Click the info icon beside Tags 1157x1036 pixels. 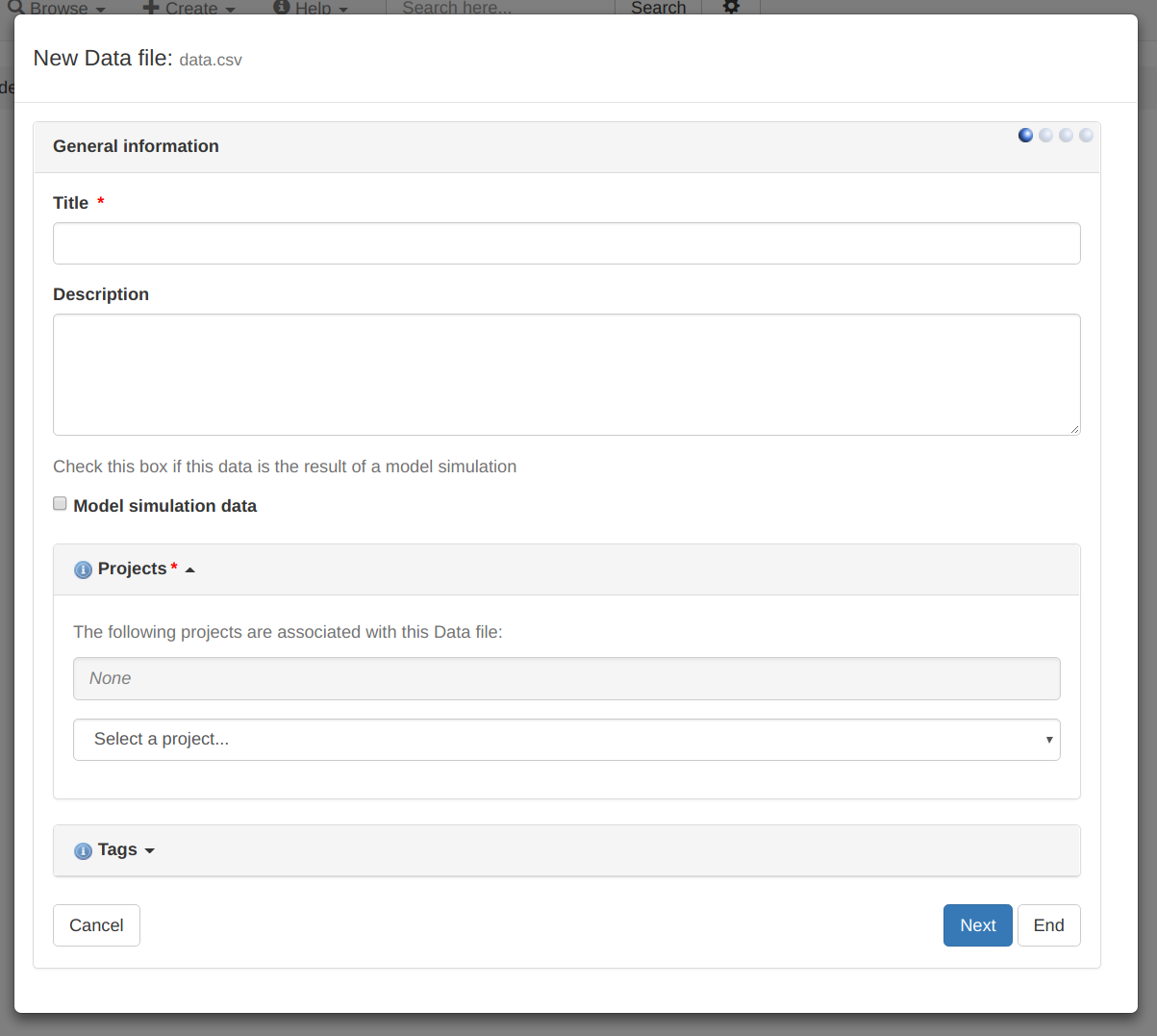pos(83,850)
